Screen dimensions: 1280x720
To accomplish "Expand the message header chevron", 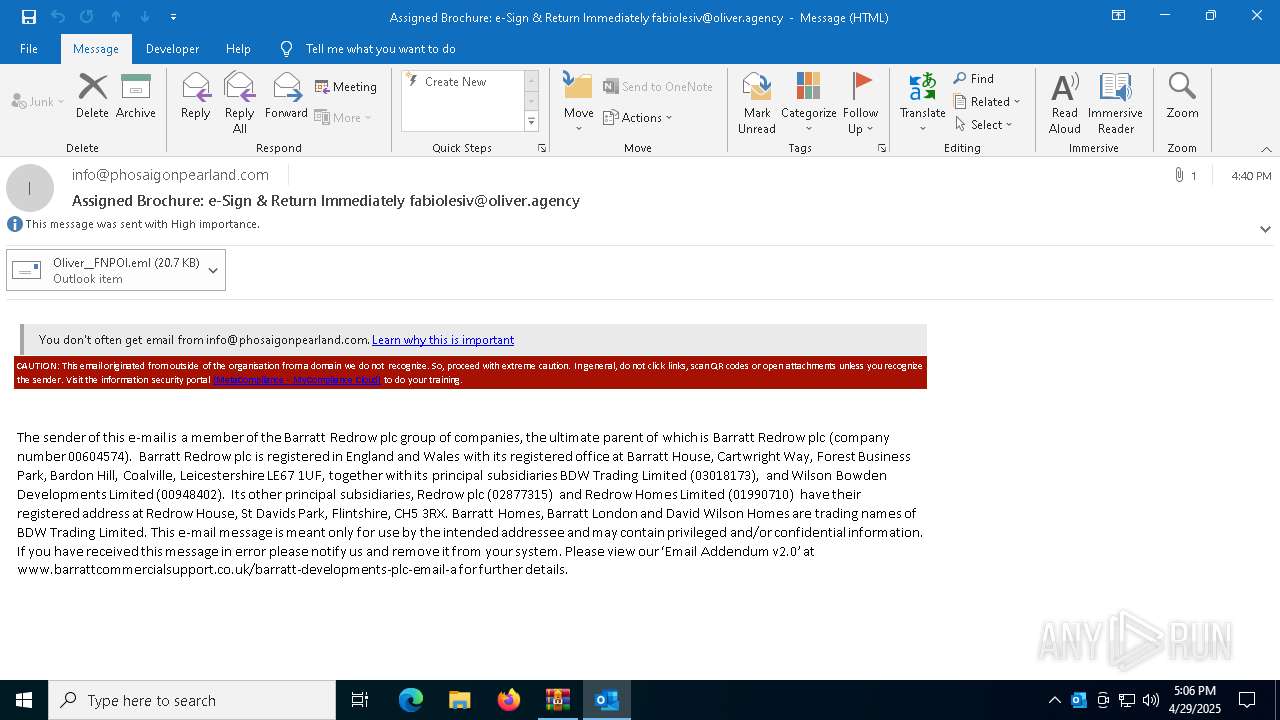I will pos(1265,229).
